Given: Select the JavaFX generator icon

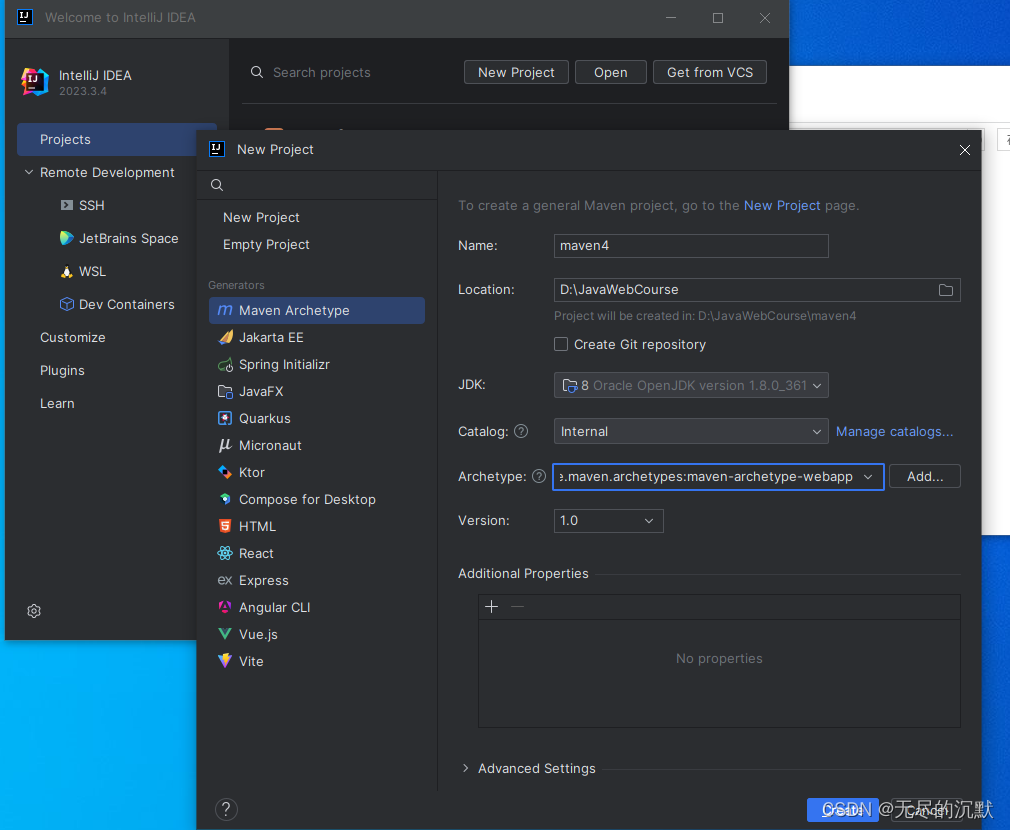Looking at the screenshot, I should 225,391.
